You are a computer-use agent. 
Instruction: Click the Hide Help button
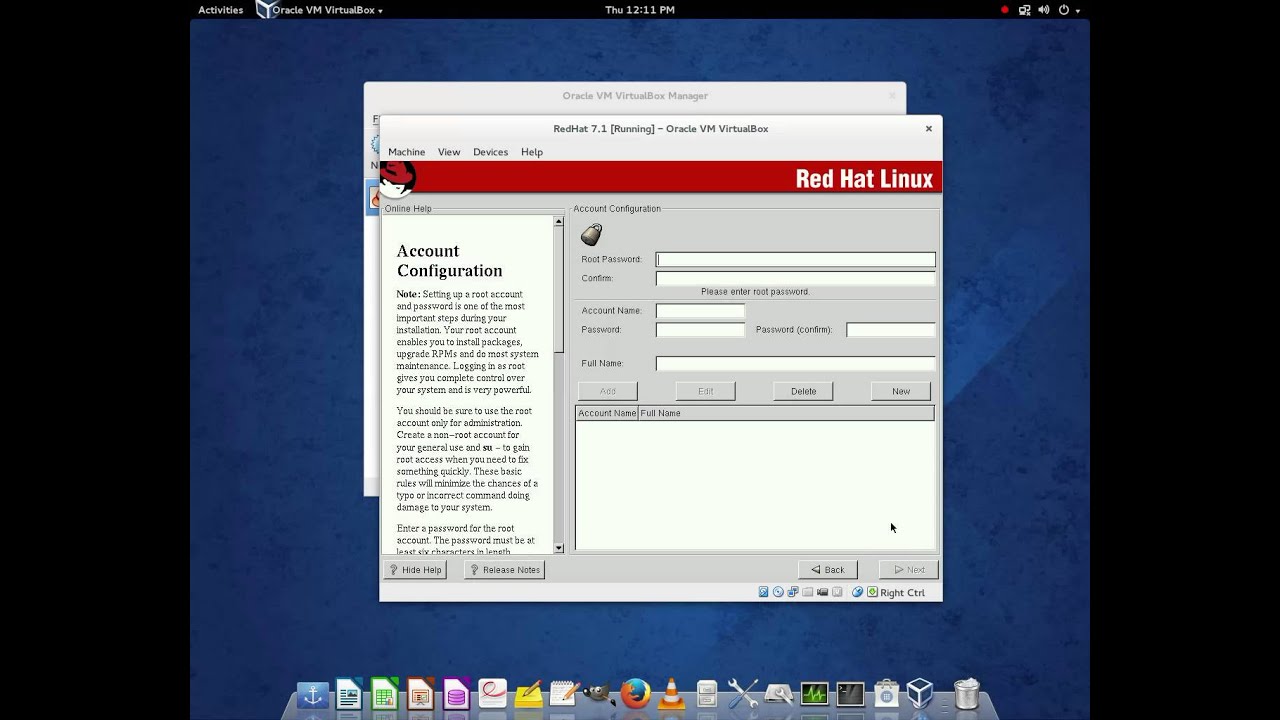pos(415,570)
